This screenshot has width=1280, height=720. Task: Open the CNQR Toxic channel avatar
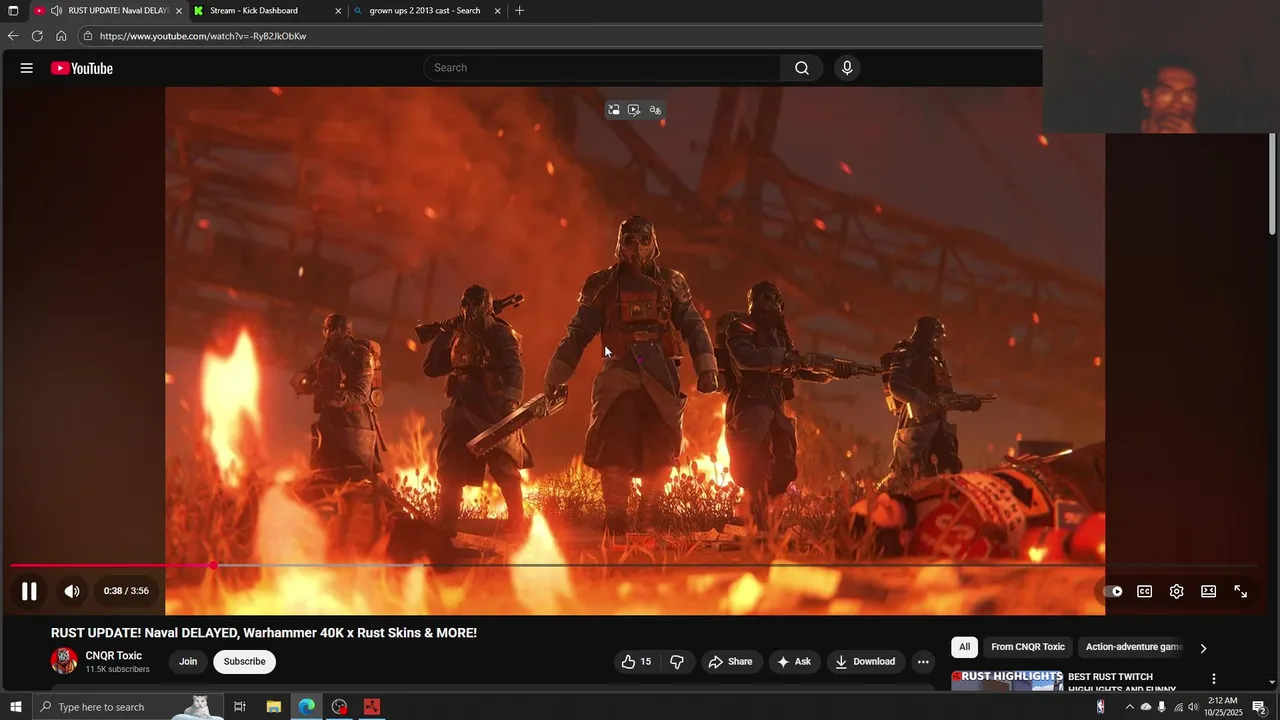click(x=64, y=661)
